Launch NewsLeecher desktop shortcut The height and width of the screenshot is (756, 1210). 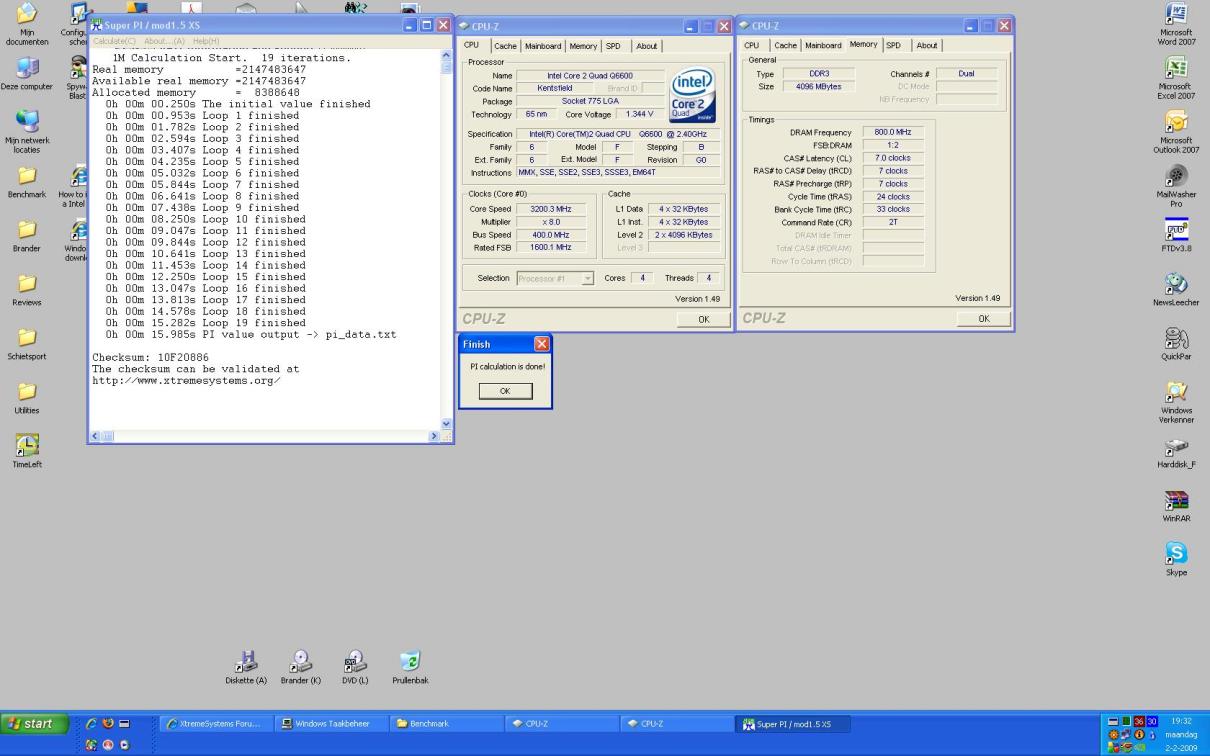[1176, 289]
